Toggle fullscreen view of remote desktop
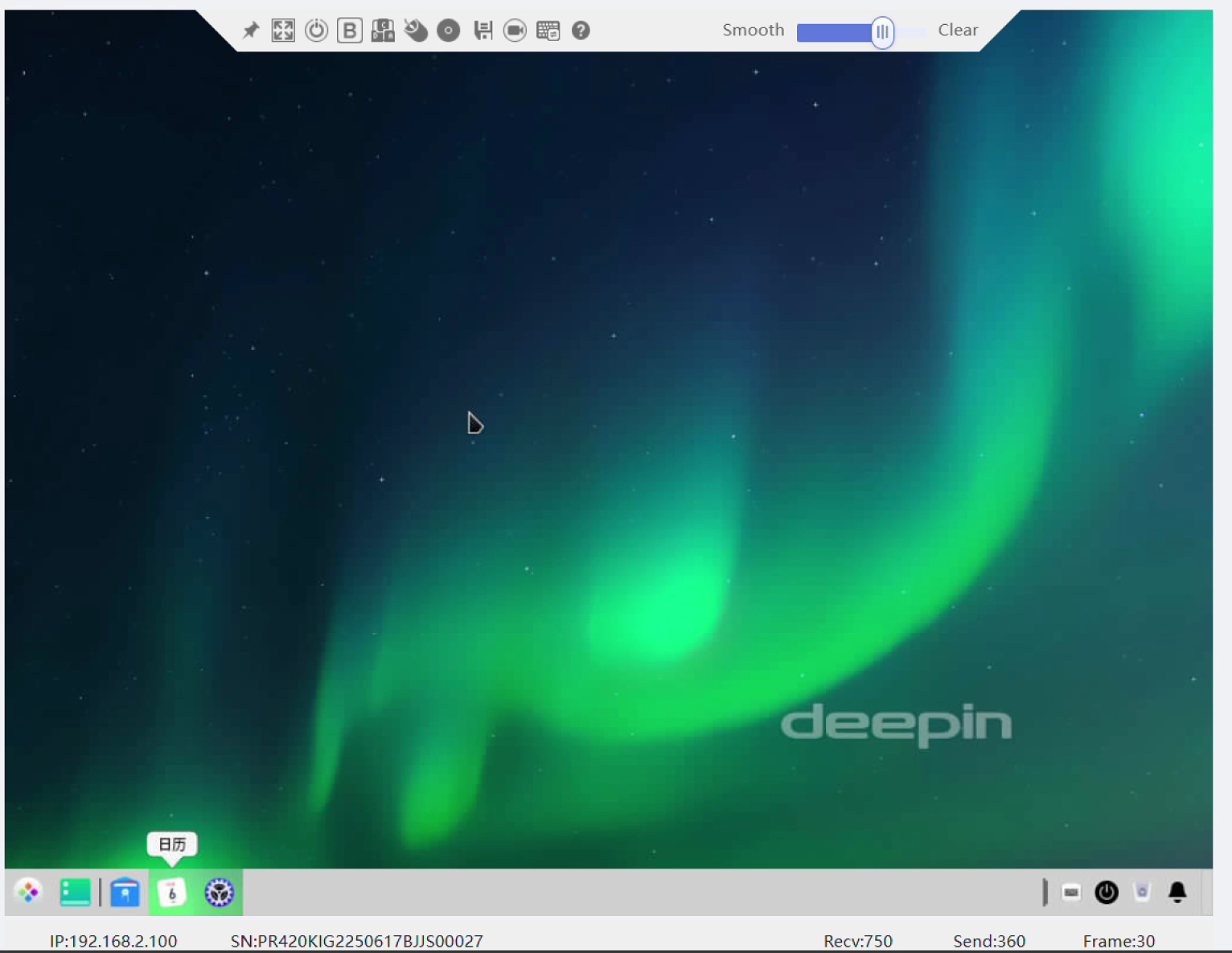Screen dimensions: 1232x953 tap(283, 31)
